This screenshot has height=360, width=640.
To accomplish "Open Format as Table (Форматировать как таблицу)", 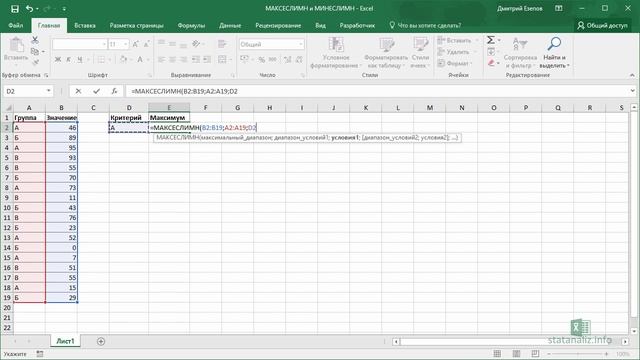I will click(386, 53).
